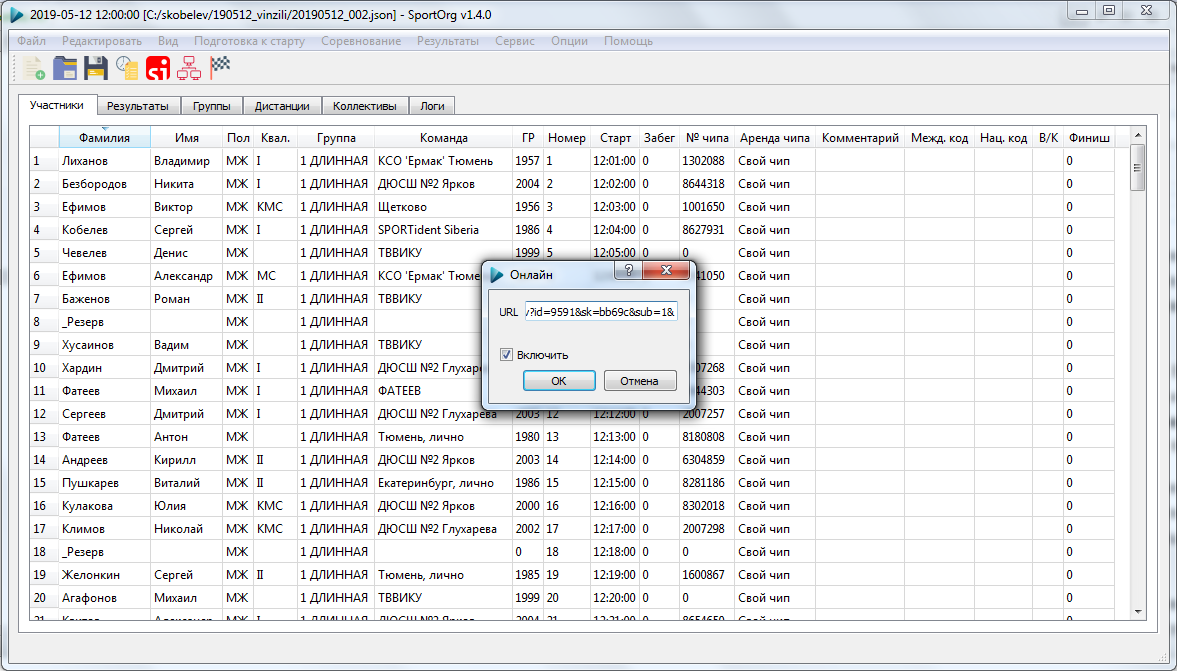Select surname cell Хусаинов
Viewport: 1177px width, 671px height.
coord(104,345)
